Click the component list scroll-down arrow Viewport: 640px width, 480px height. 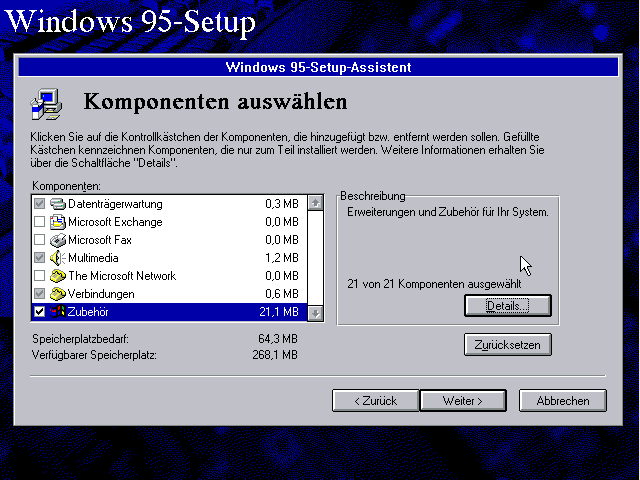tap(316, 313)
